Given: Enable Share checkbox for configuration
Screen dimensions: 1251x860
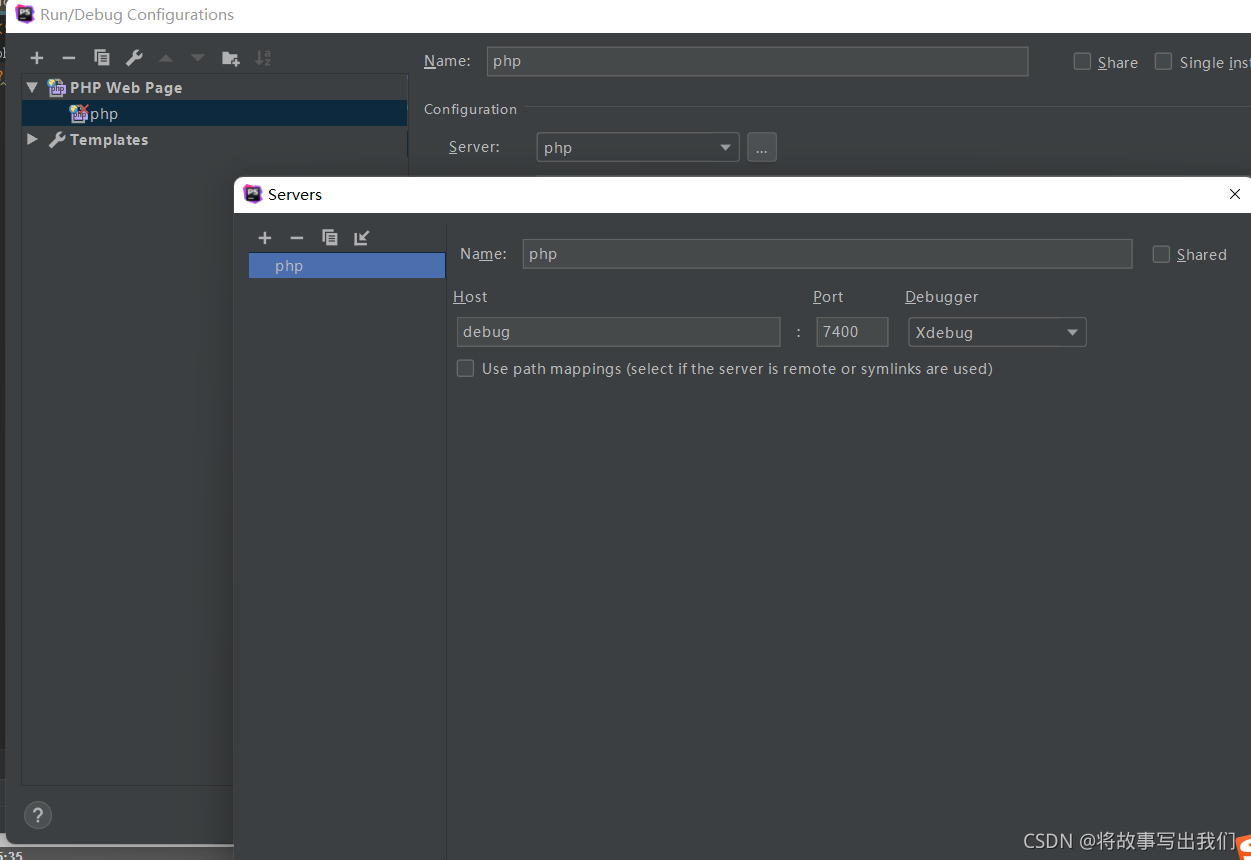Looking at the screenshot, I should (1082, 61).
